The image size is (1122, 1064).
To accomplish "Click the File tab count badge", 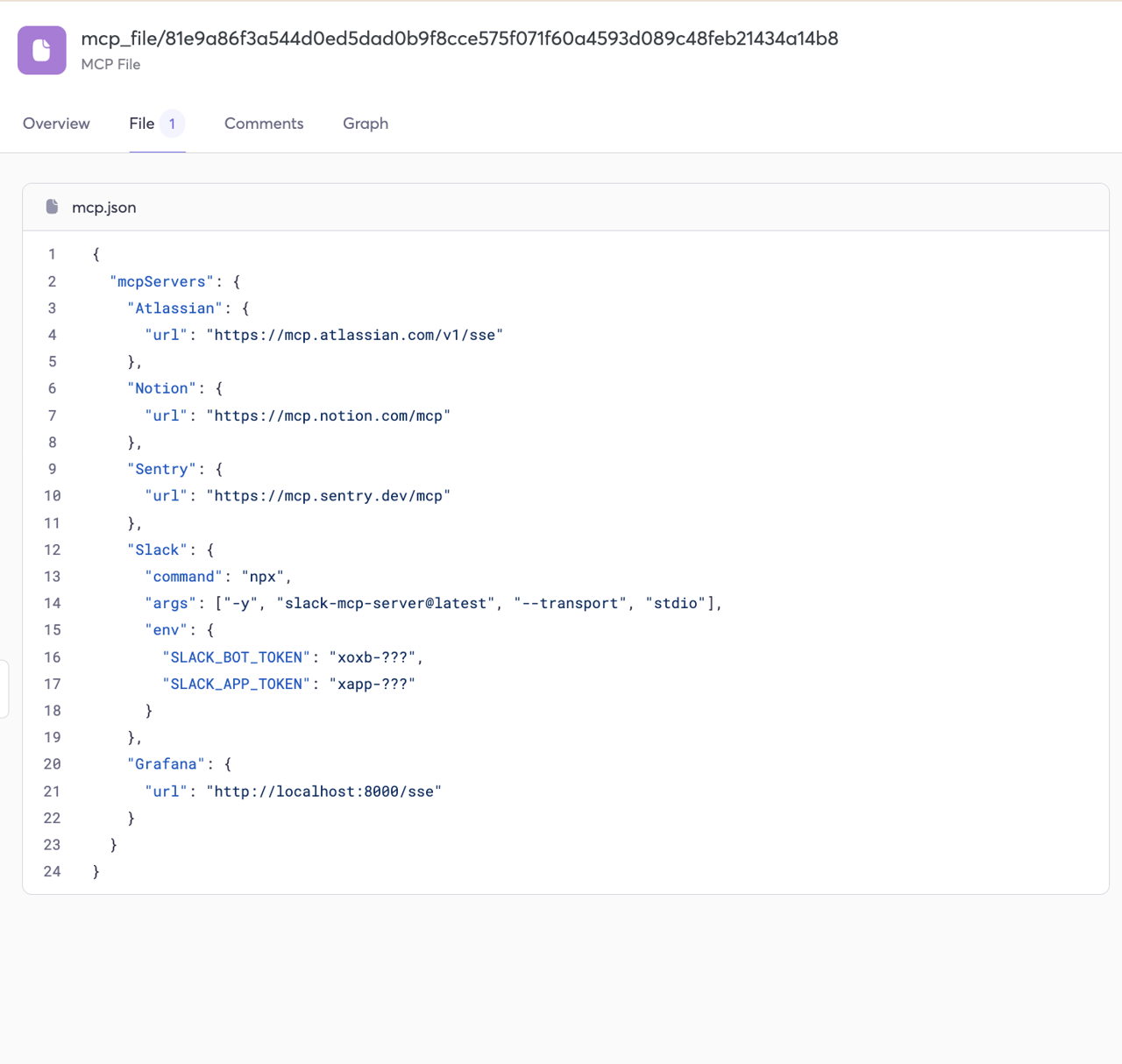I will coord(172,124).
